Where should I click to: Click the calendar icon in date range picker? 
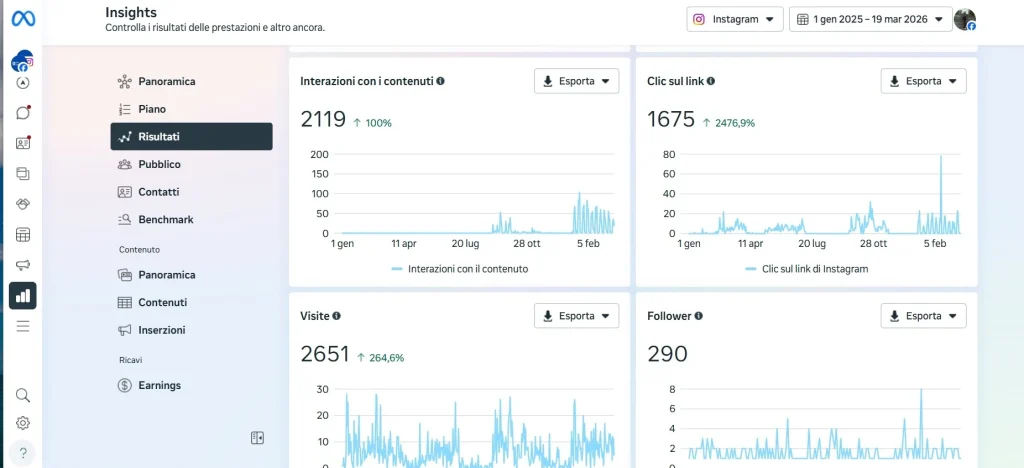point(803,20)
